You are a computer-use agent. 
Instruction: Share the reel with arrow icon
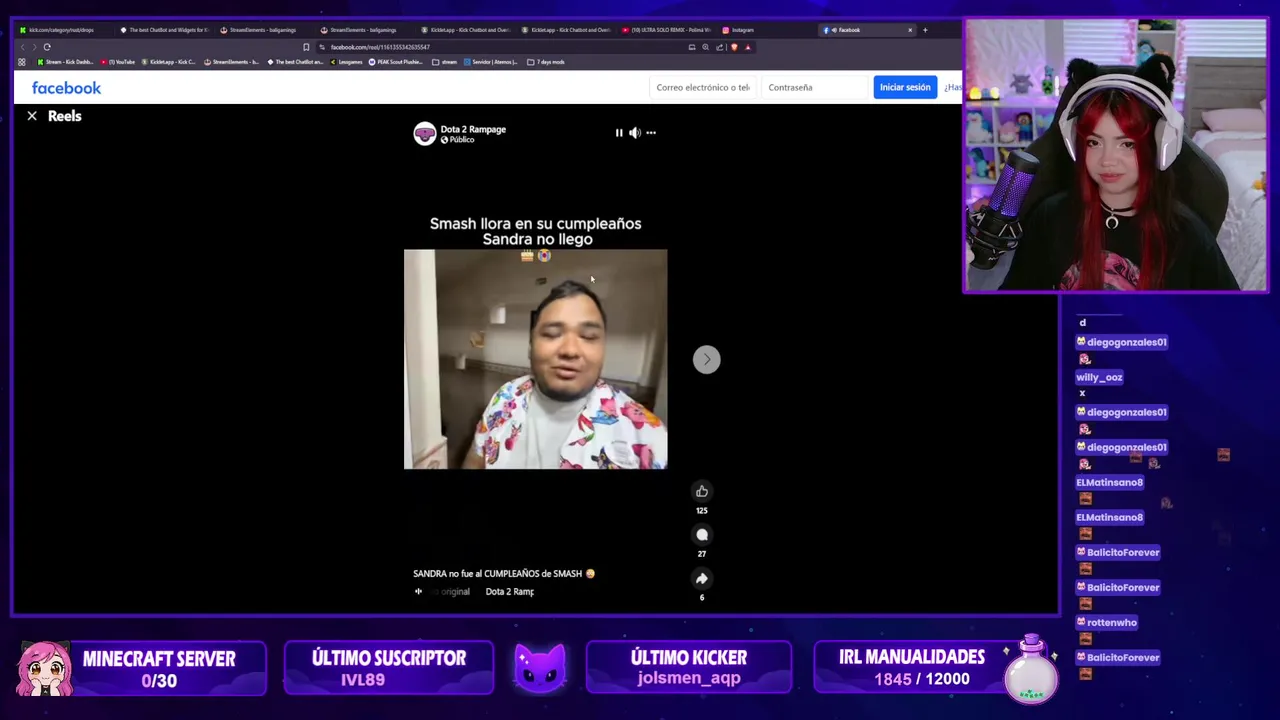[702, 578]
